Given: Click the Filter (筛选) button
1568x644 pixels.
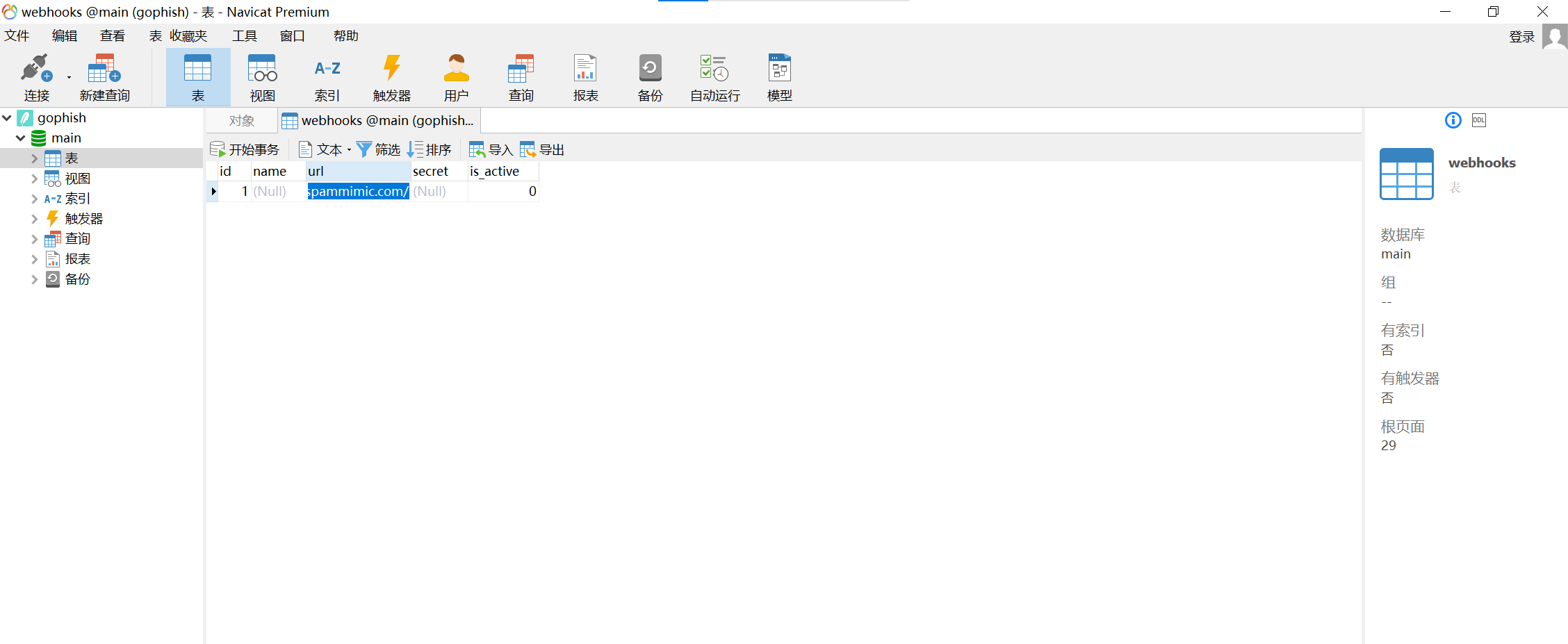Looking at the screenshot, I should [378, 150].
